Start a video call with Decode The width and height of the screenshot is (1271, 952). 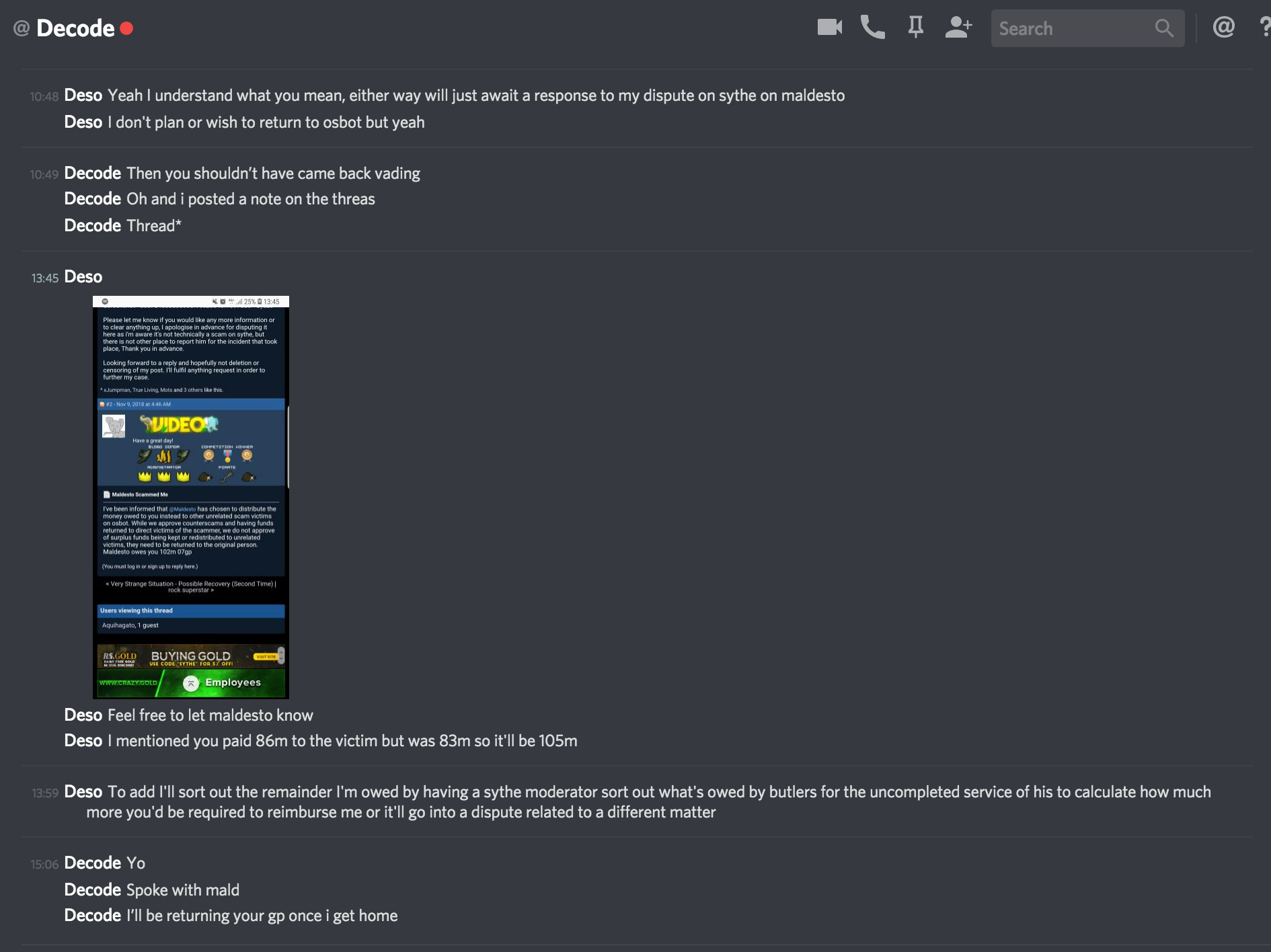coord(829,28)
